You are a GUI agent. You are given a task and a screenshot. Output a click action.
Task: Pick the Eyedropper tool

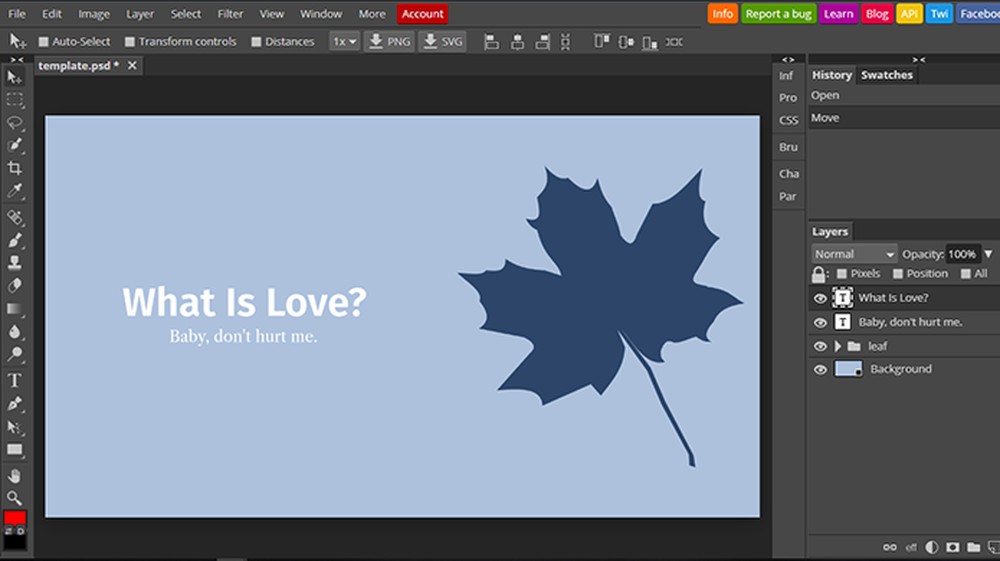tap(15, 191)
